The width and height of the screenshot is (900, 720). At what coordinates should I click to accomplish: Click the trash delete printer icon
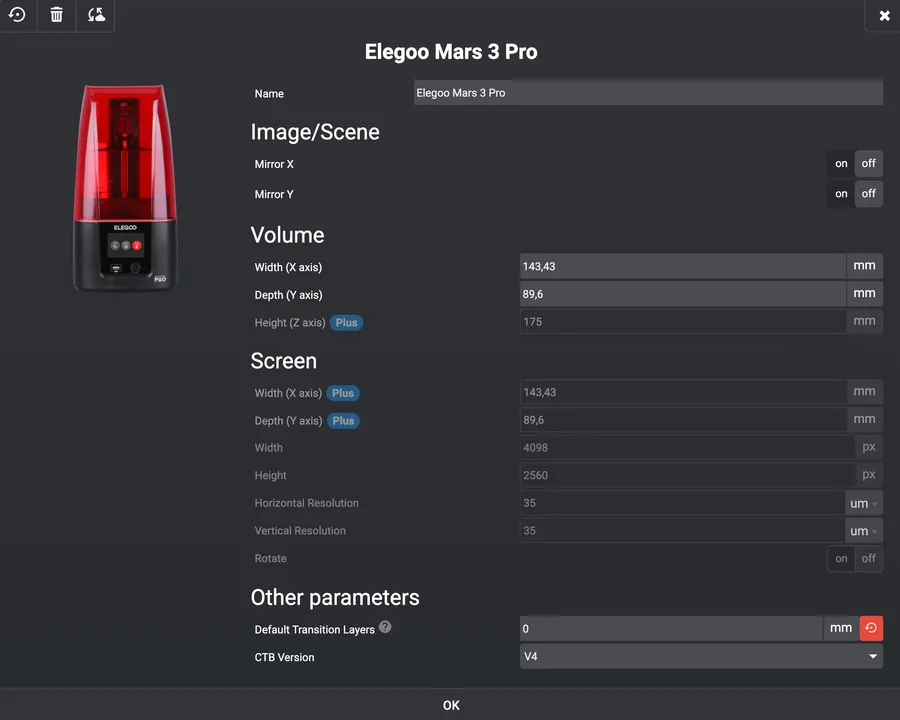tap(56, 15)
